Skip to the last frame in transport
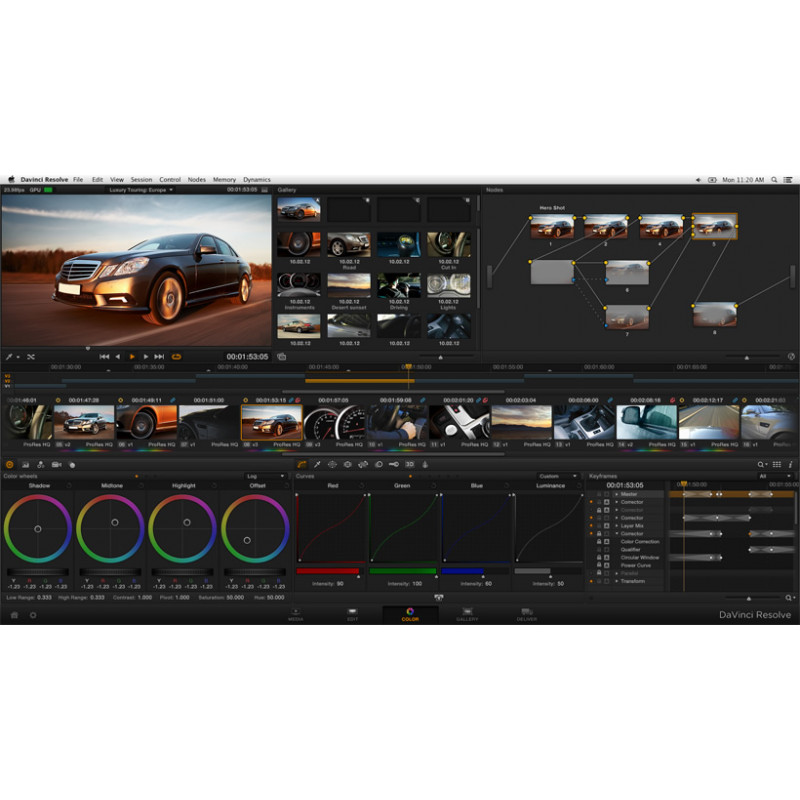Viewport: 800px width, 800px height. tap(159, 356)
